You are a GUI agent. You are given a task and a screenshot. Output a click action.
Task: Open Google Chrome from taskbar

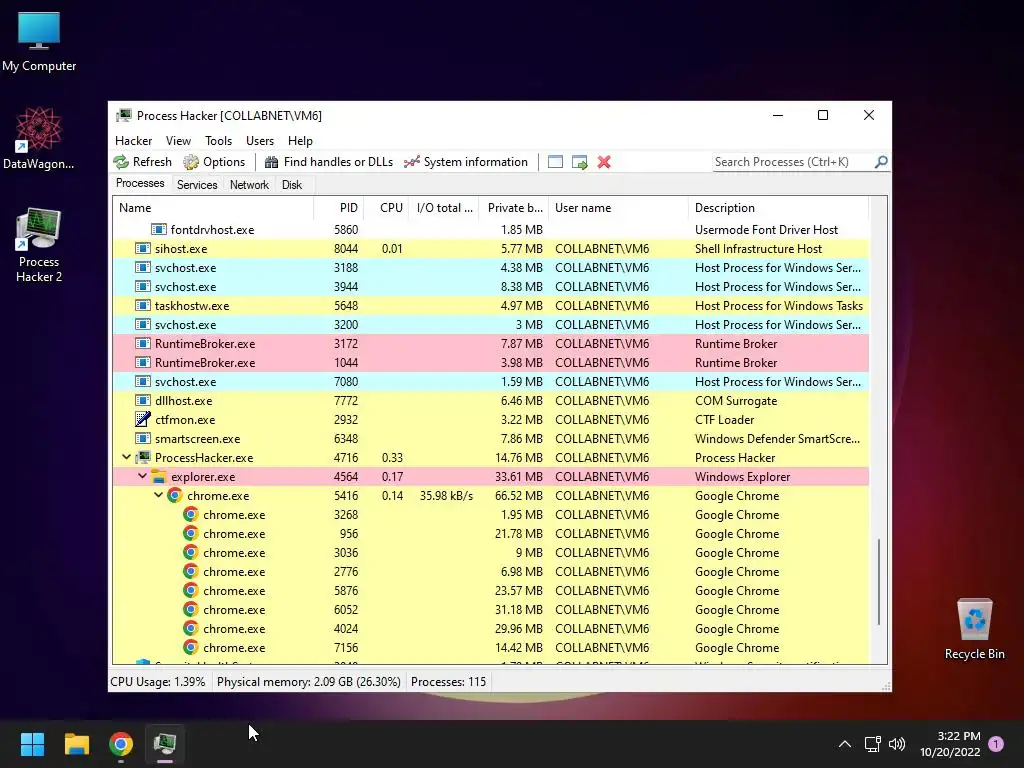(x=121, y=744)
